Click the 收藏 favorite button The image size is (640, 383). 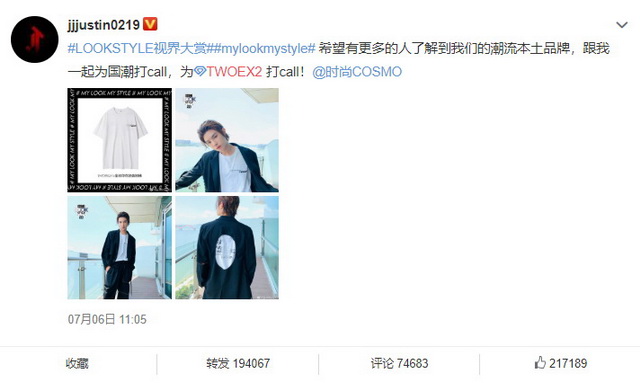click(x=77, y=363)
